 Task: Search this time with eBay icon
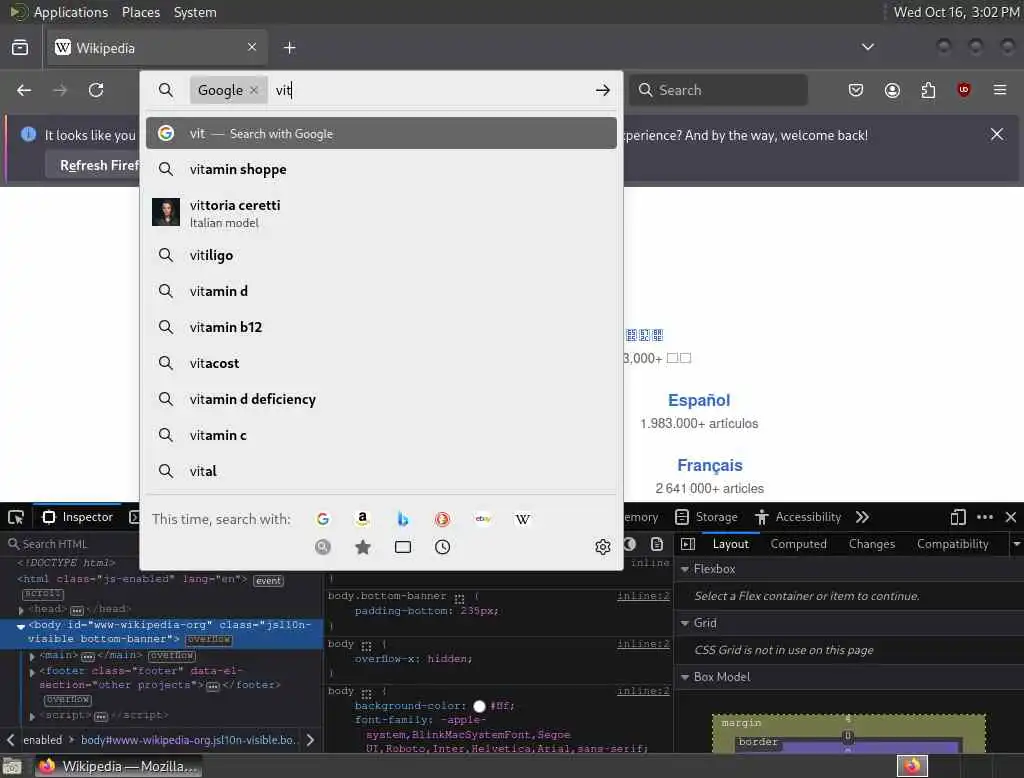(483, 519)
